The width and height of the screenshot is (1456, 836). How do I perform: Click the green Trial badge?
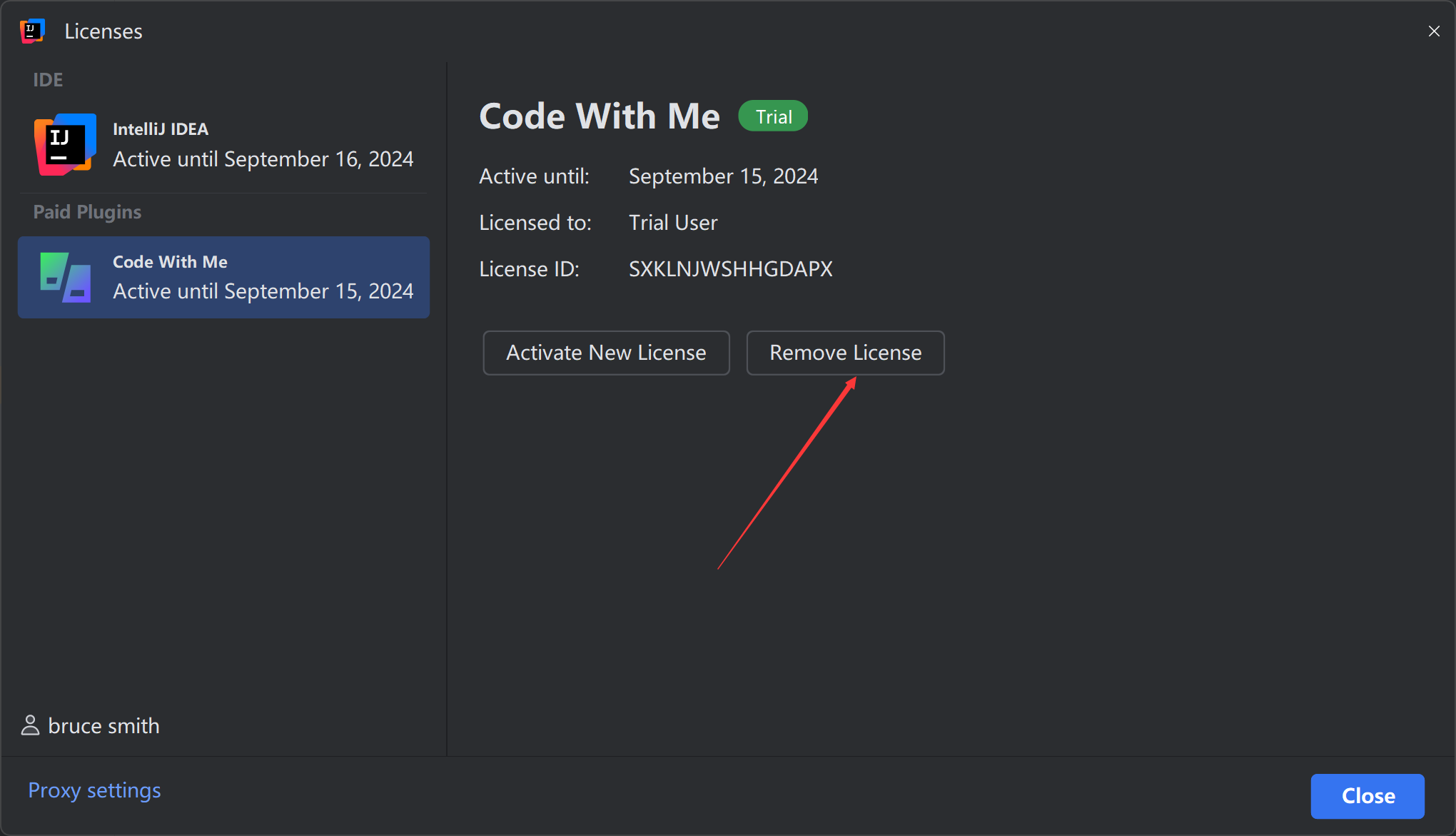(773, 116)
